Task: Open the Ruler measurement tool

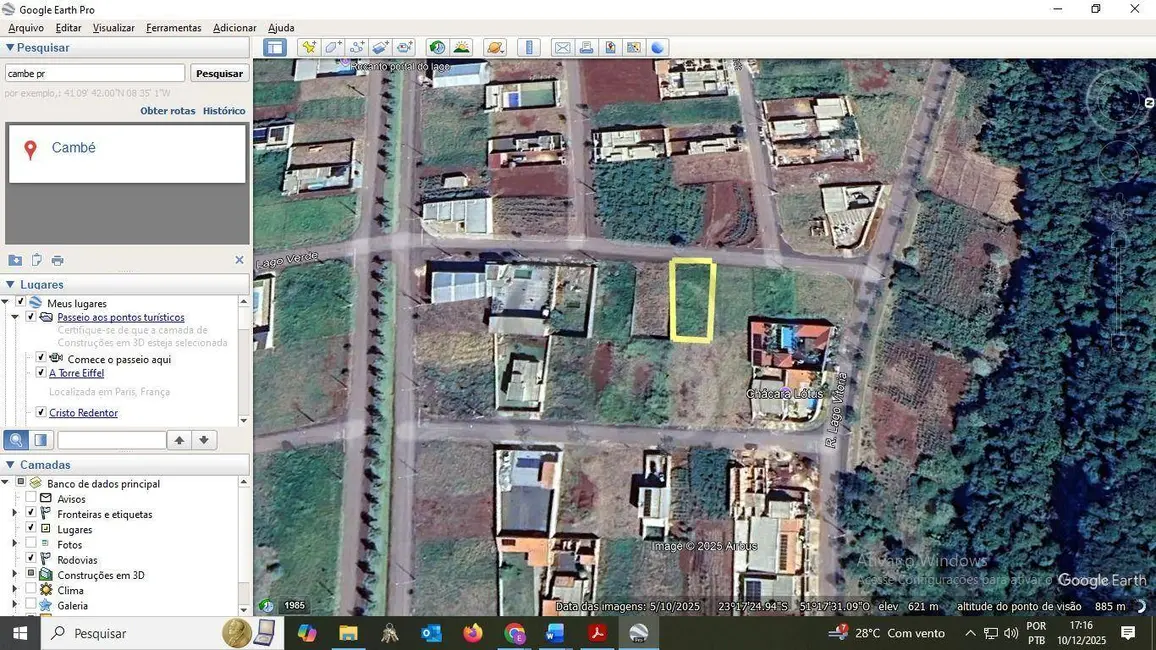Action: 529,47
